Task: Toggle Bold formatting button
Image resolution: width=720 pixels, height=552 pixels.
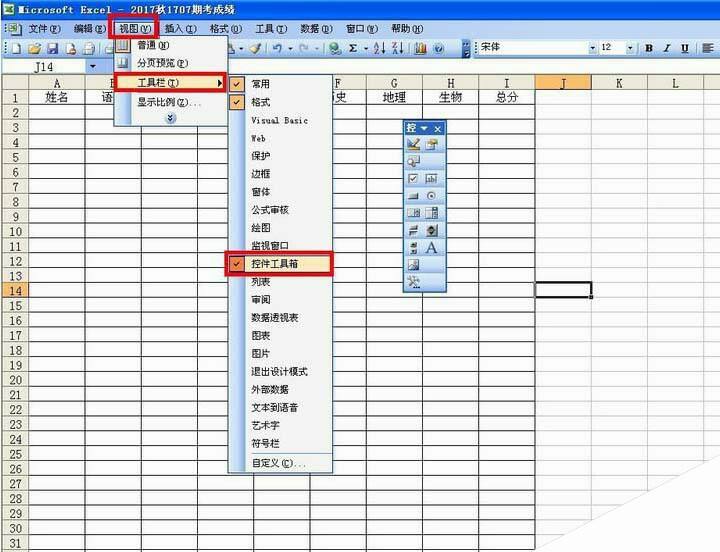Action: coord(649,48)
